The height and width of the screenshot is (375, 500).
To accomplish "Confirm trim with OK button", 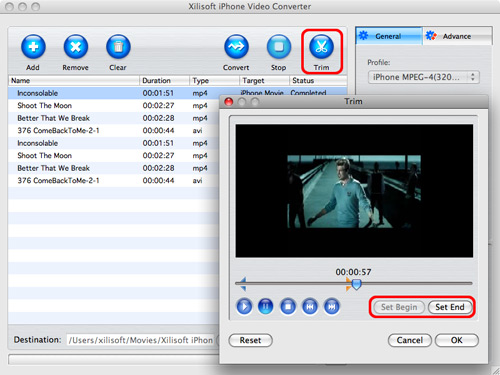I will pyautogui.click(x=457, y=340).
